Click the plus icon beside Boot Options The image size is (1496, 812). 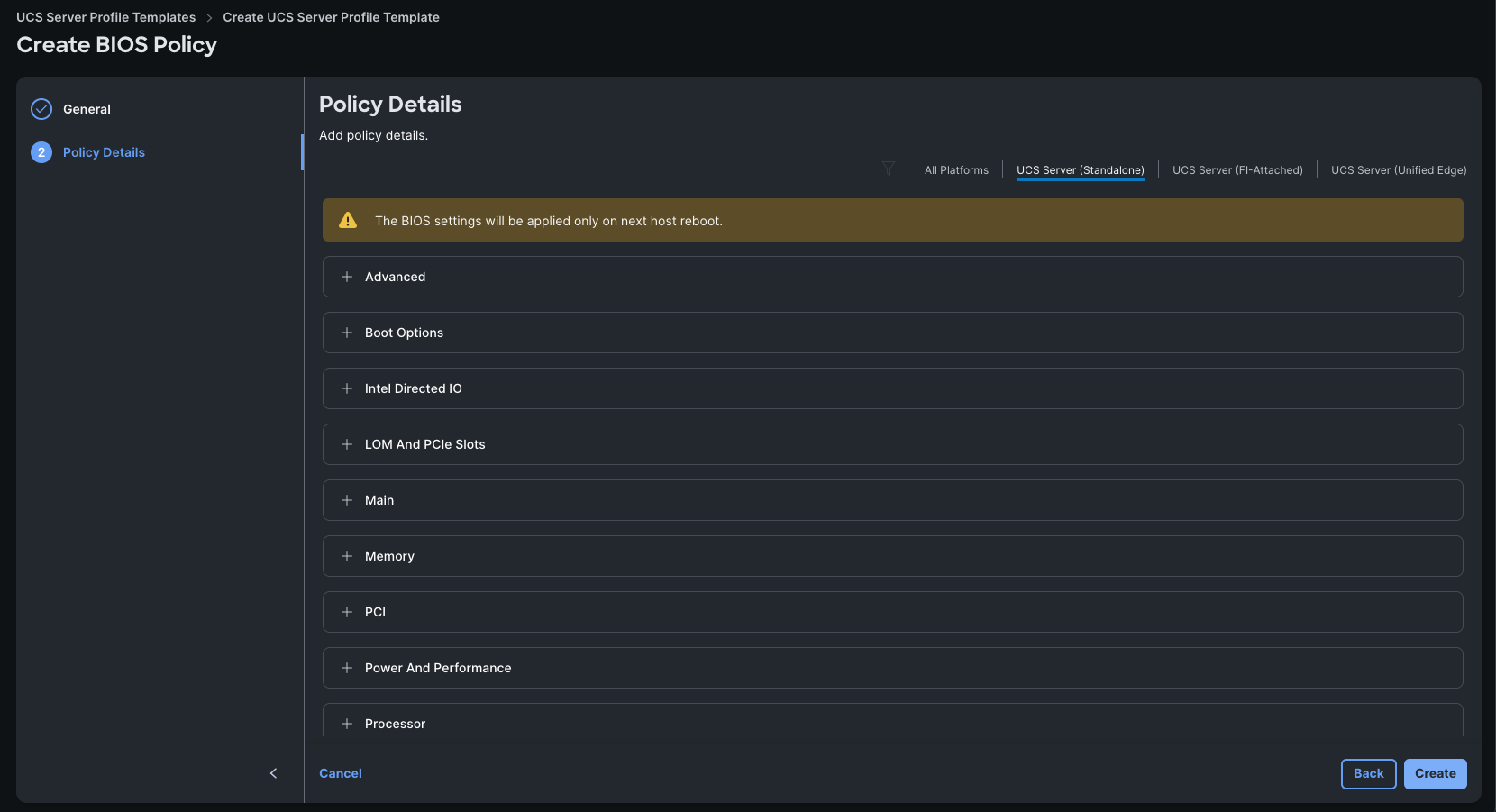tap(347, 333)
